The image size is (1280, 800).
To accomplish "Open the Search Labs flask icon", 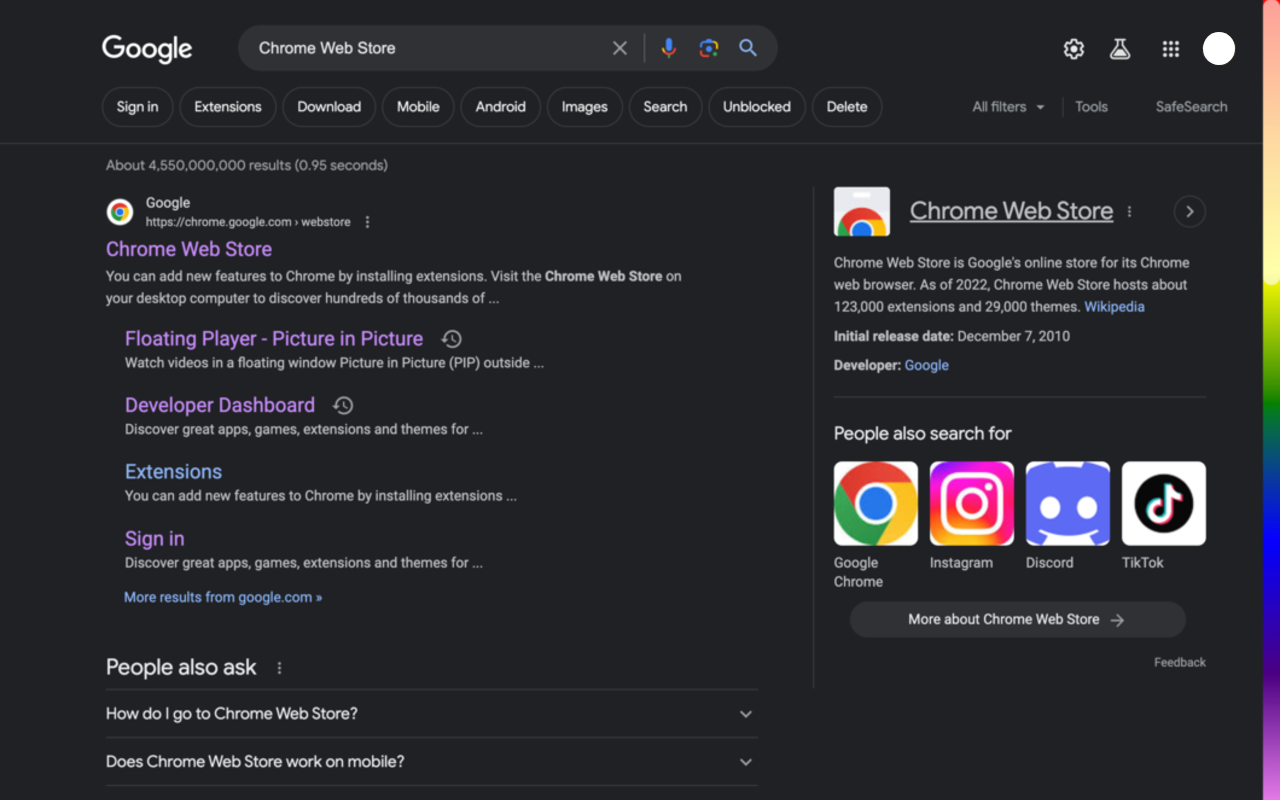I will pos(1119,48).
